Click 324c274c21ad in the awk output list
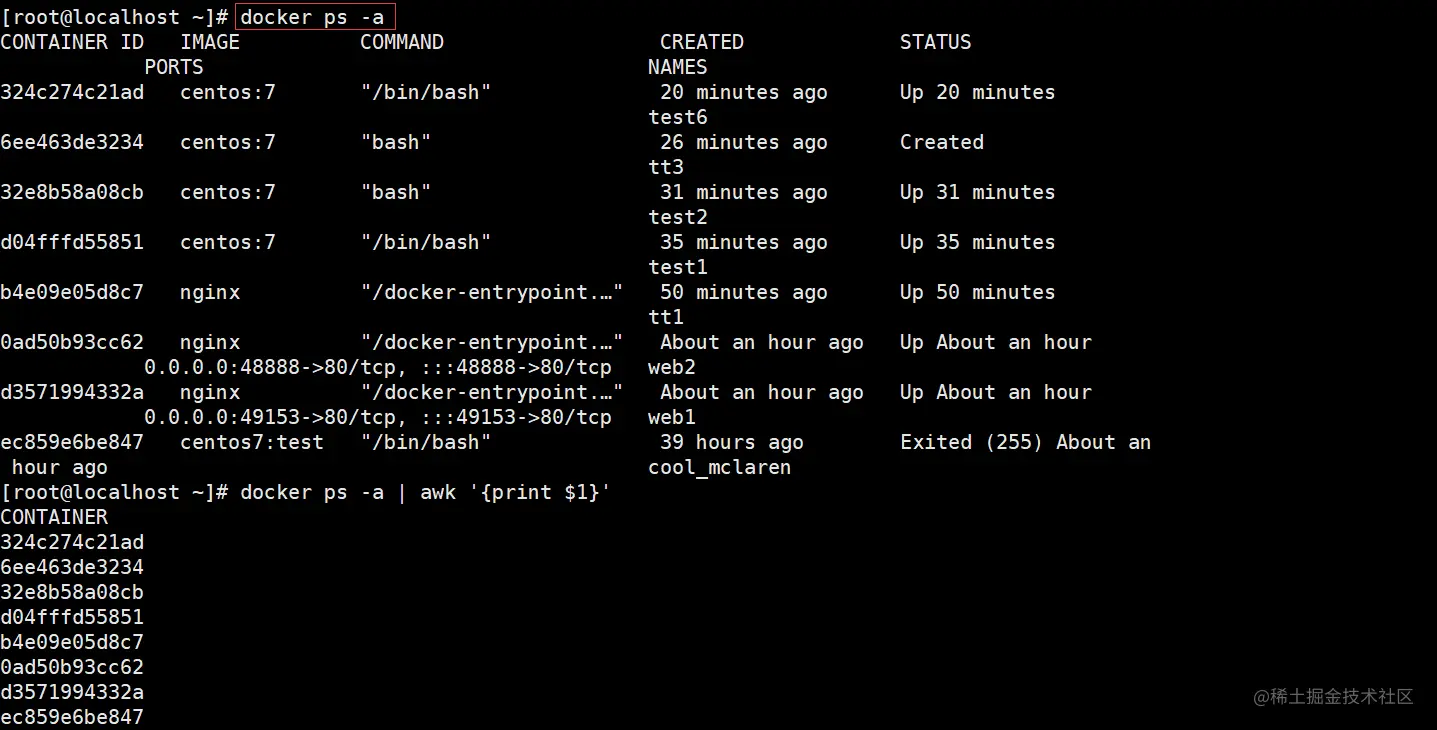Image resolution: width=1437 pixels, height=730 pixels. pos(72,542)
